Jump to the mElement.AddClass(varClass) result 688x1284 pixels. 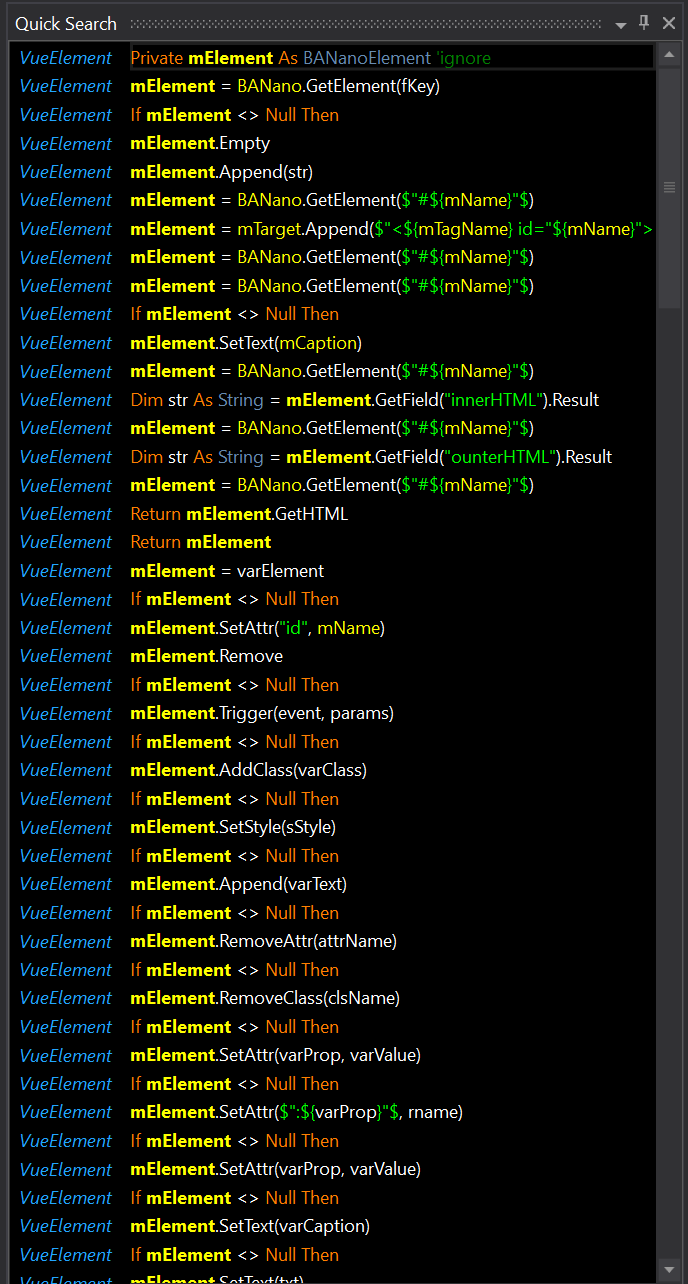tap(248, 770)
